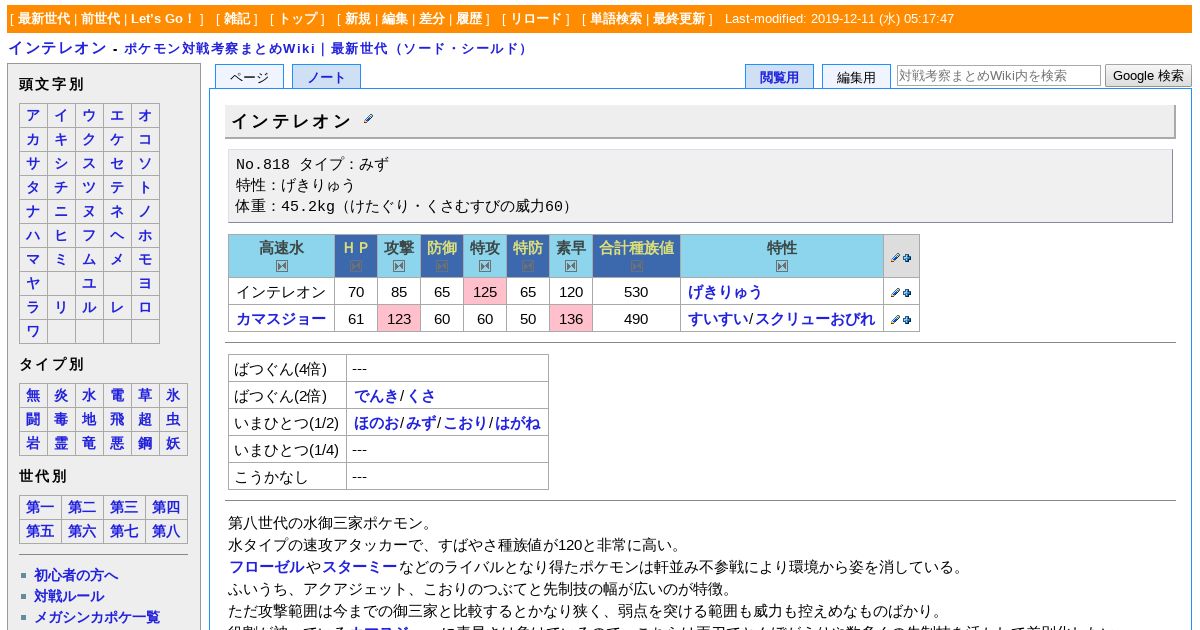
Task: Open フローゼル link in description
Action: 266,567
